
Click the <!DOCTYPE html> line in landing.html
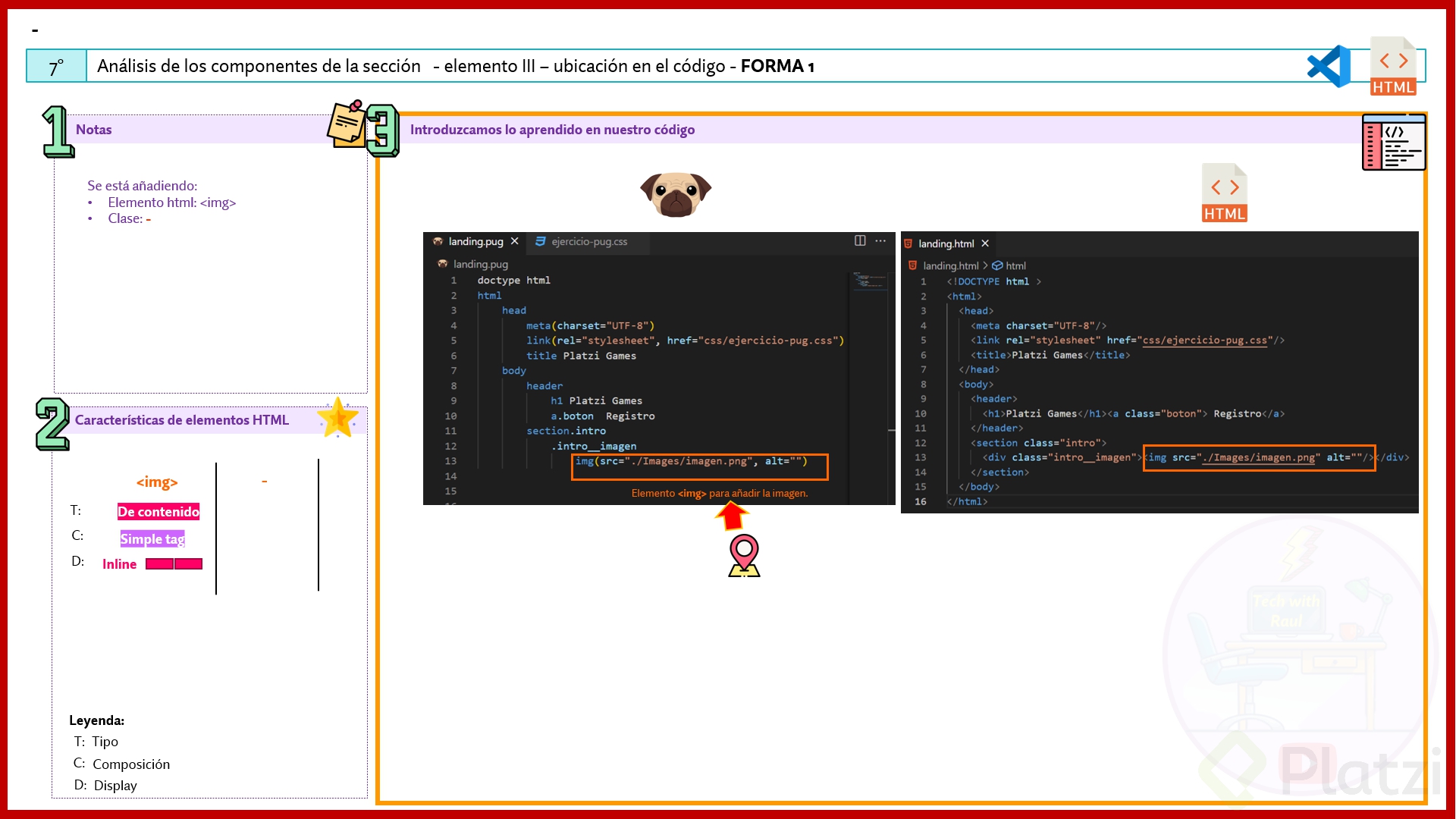point(994,281)
